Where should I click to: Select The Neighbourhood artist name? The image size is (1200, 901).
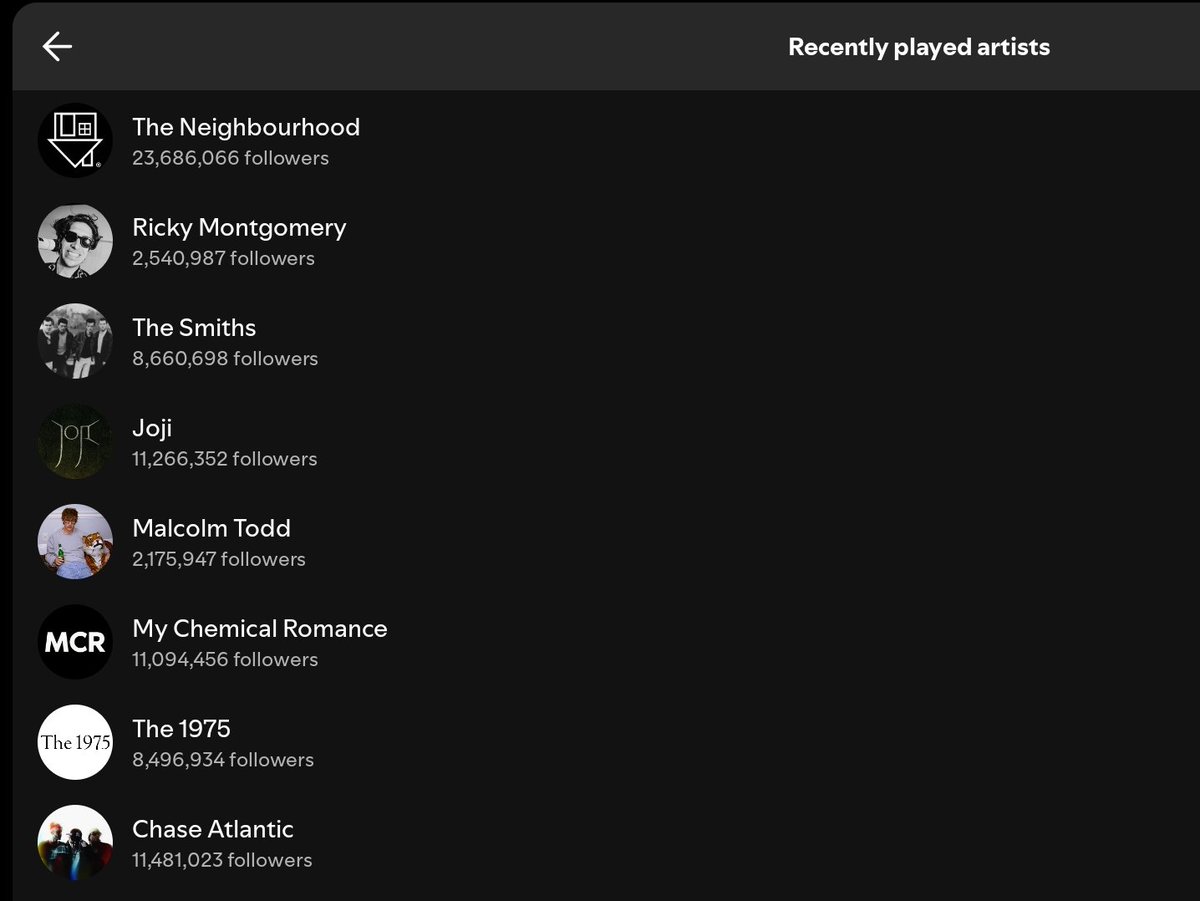click(246, 127)
